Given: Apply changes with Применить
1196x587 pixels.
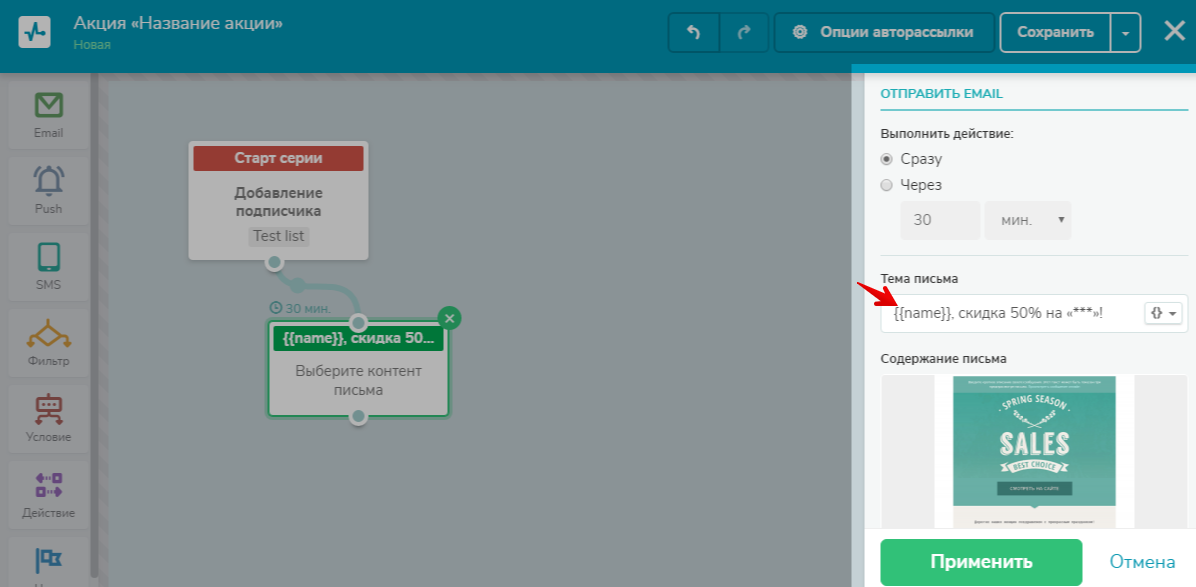Looking at the screenshot, I should tap(981, 562).
